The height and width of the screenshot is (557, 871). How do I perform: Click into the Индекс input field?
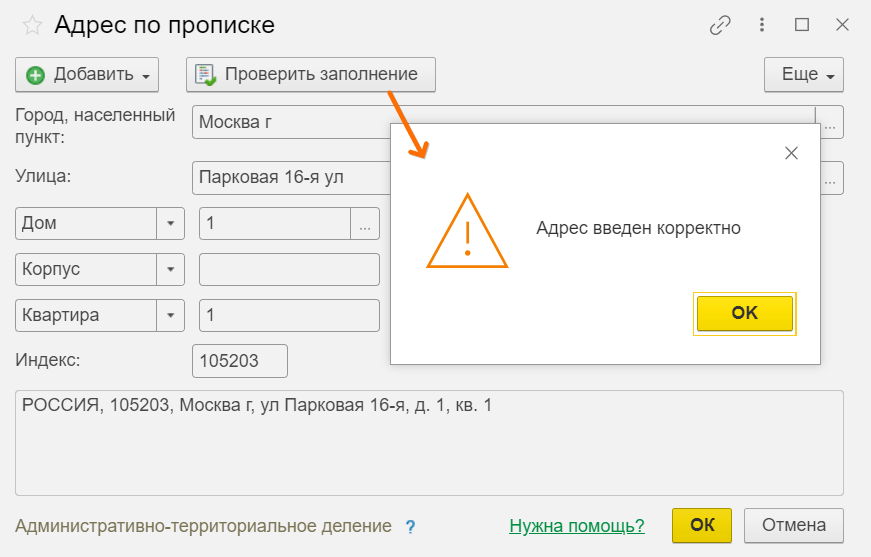click(240, 361)
